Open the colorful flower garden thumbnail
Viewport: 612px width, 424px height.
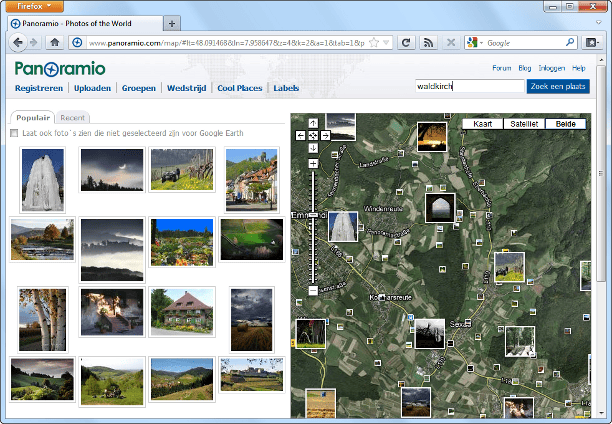pyautogui.click(x=182, y=242)
